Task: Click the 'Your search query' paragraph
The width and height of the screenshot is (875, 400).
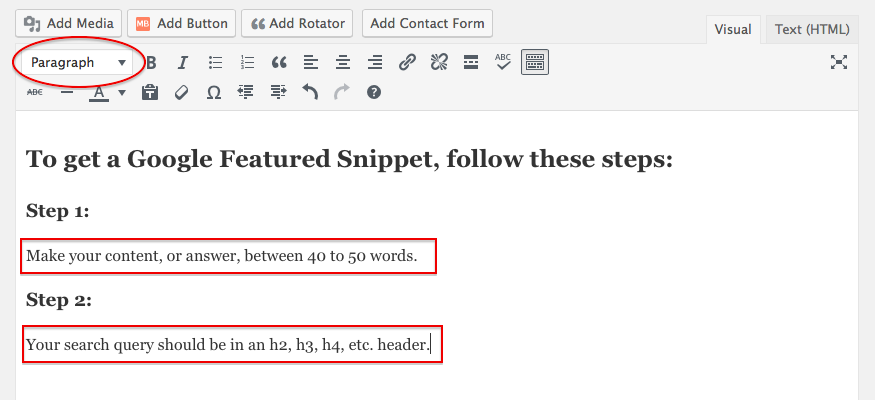Action: tap(228, 345)
